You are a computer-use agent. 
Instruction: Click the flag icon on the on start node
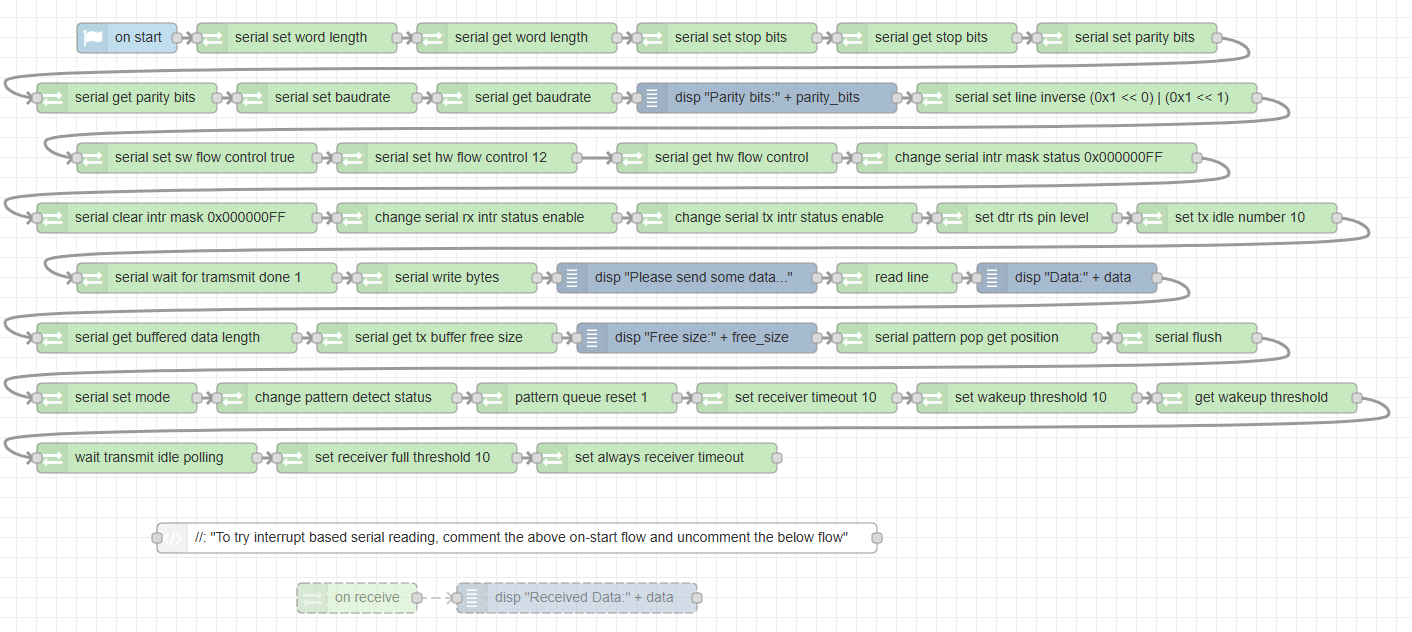point(92,38)
